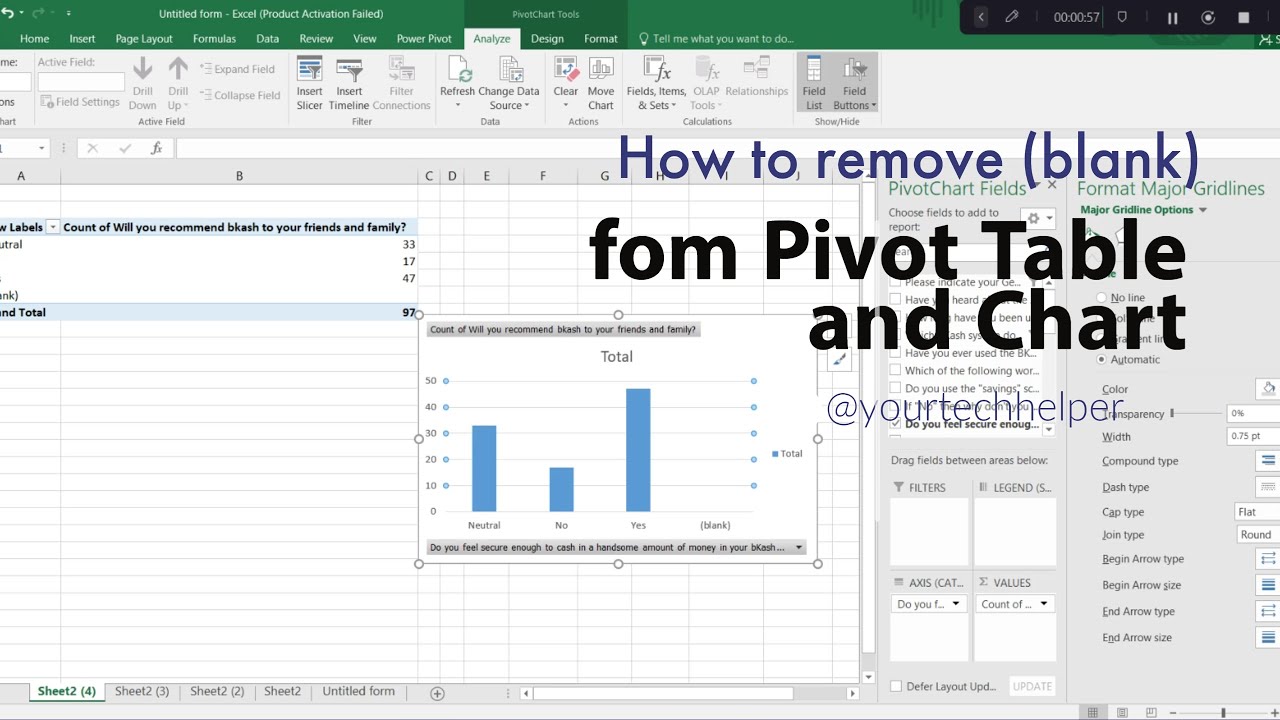The image size is (1280, 720).
Task: Click the OLAP Tools icon
Action: (706, 84)
